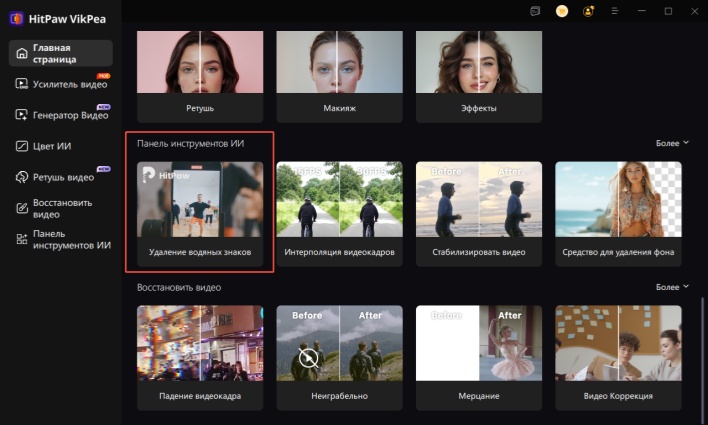Screen dimensions: 708x425
Task: Click the Генератор Видео sidebar icon
Action: [22, 115]
